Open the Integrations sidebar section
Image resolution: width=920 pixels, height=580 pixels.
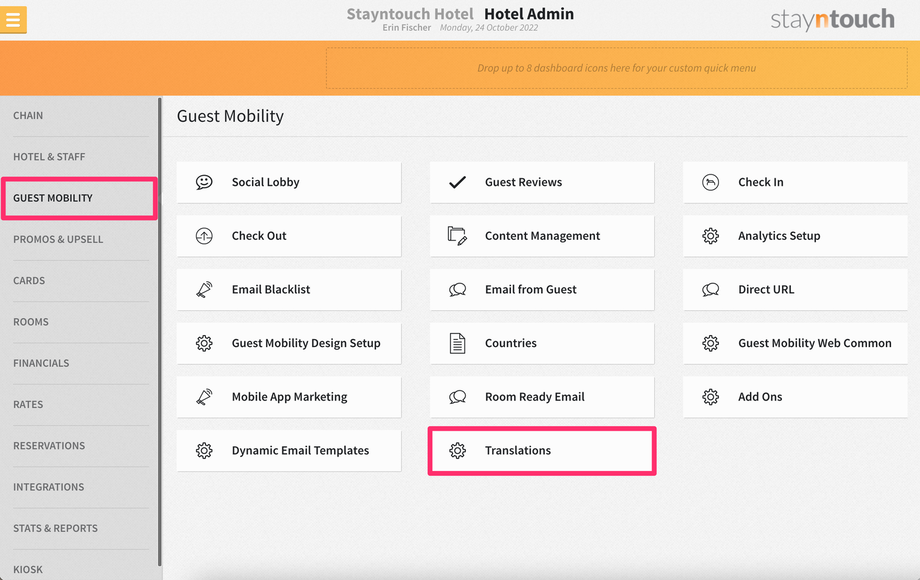click(x=80, y=487)
